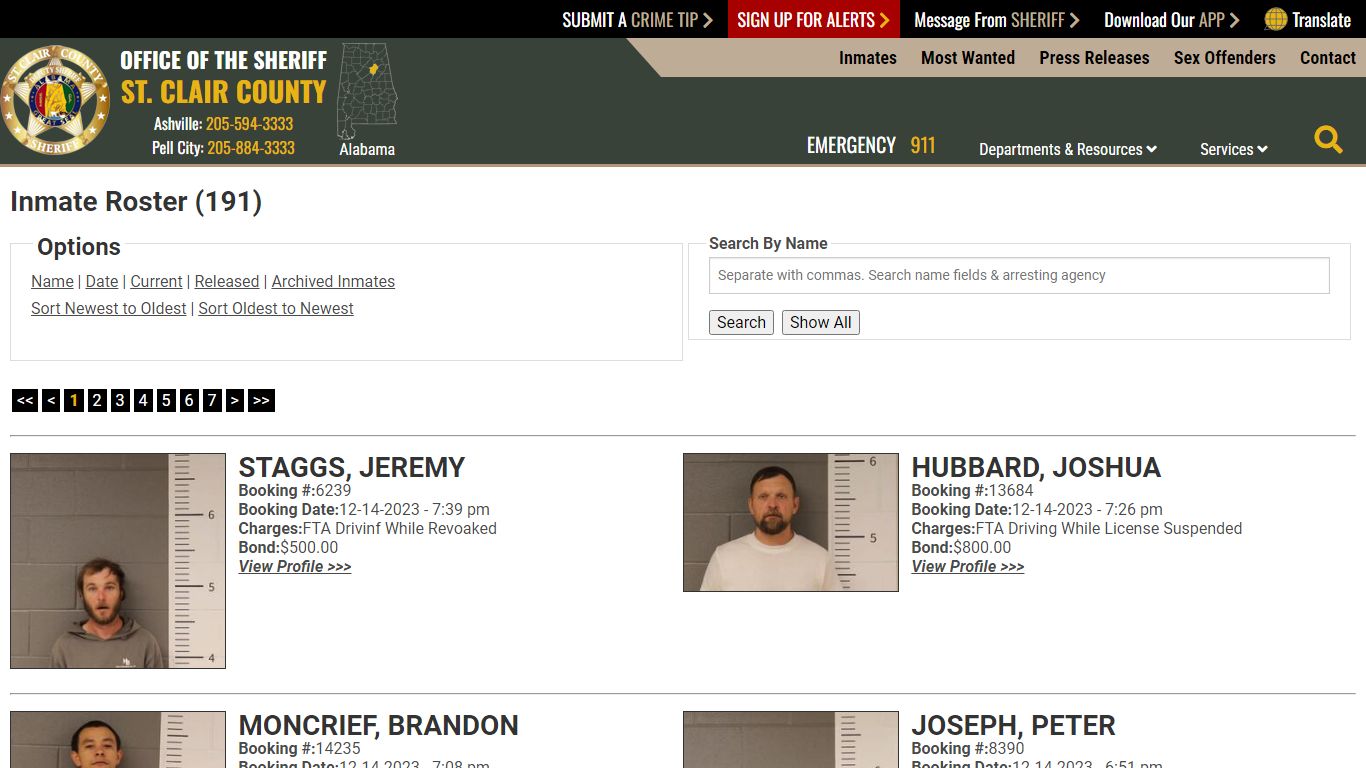
Task: Jump to first page with << button
Action: point(25,400)
